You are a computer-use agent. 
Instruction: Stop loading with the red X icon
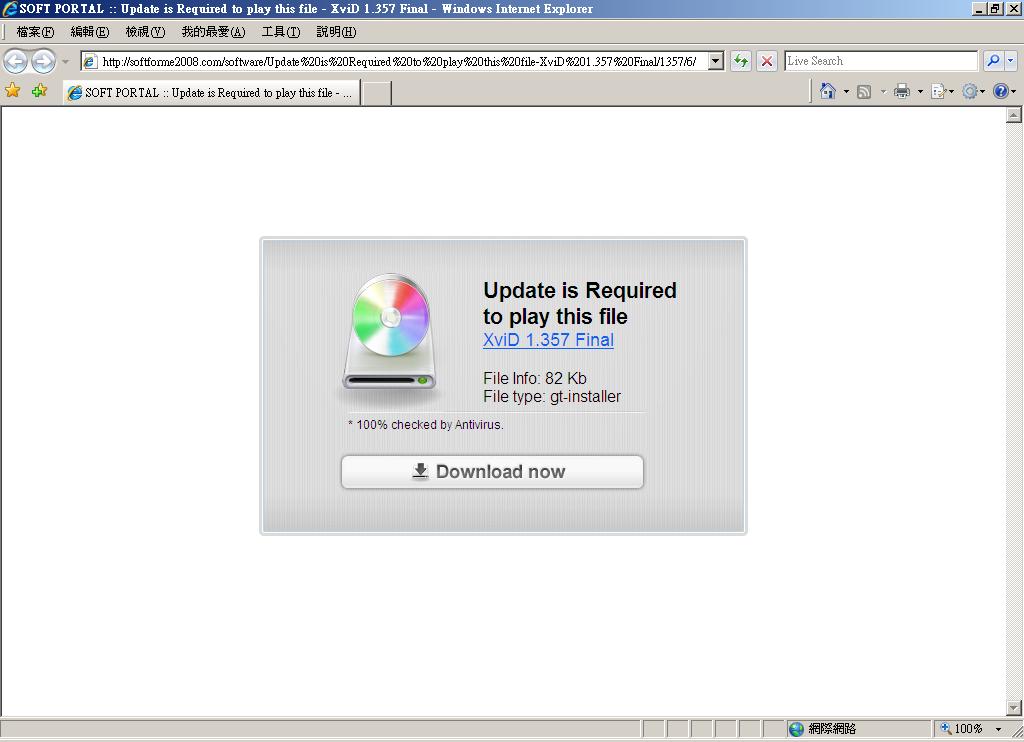coord(767,61)
